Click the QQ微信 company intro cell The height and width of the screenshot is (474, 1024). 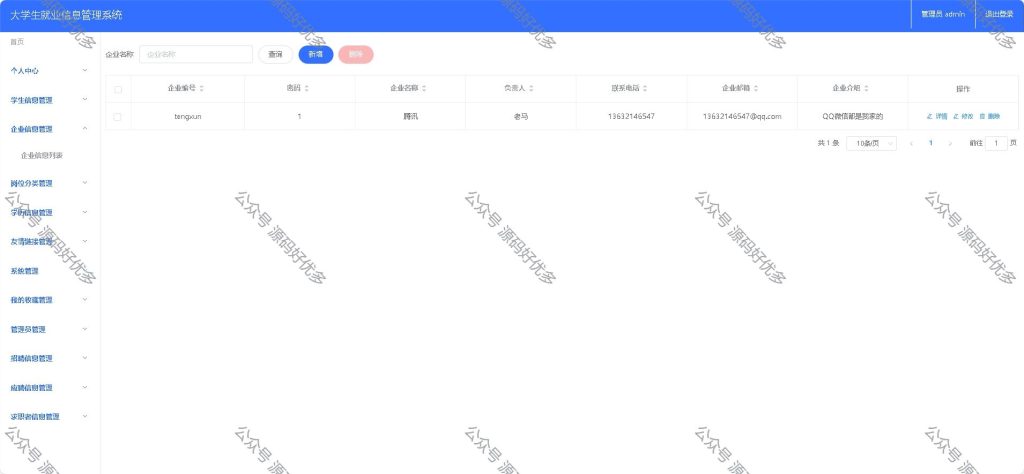click(x=852, y=116)
